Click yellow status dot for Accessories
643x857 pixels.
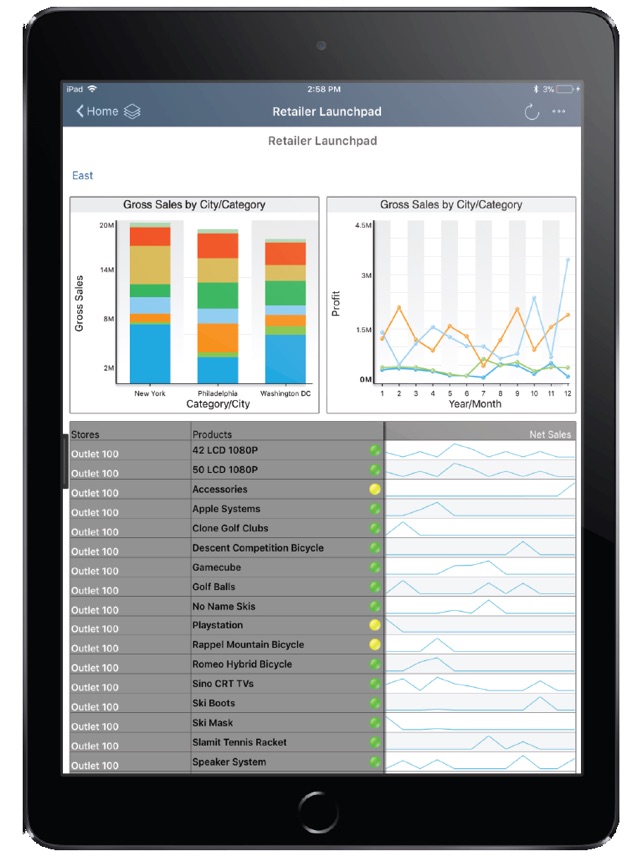[375, 489]
